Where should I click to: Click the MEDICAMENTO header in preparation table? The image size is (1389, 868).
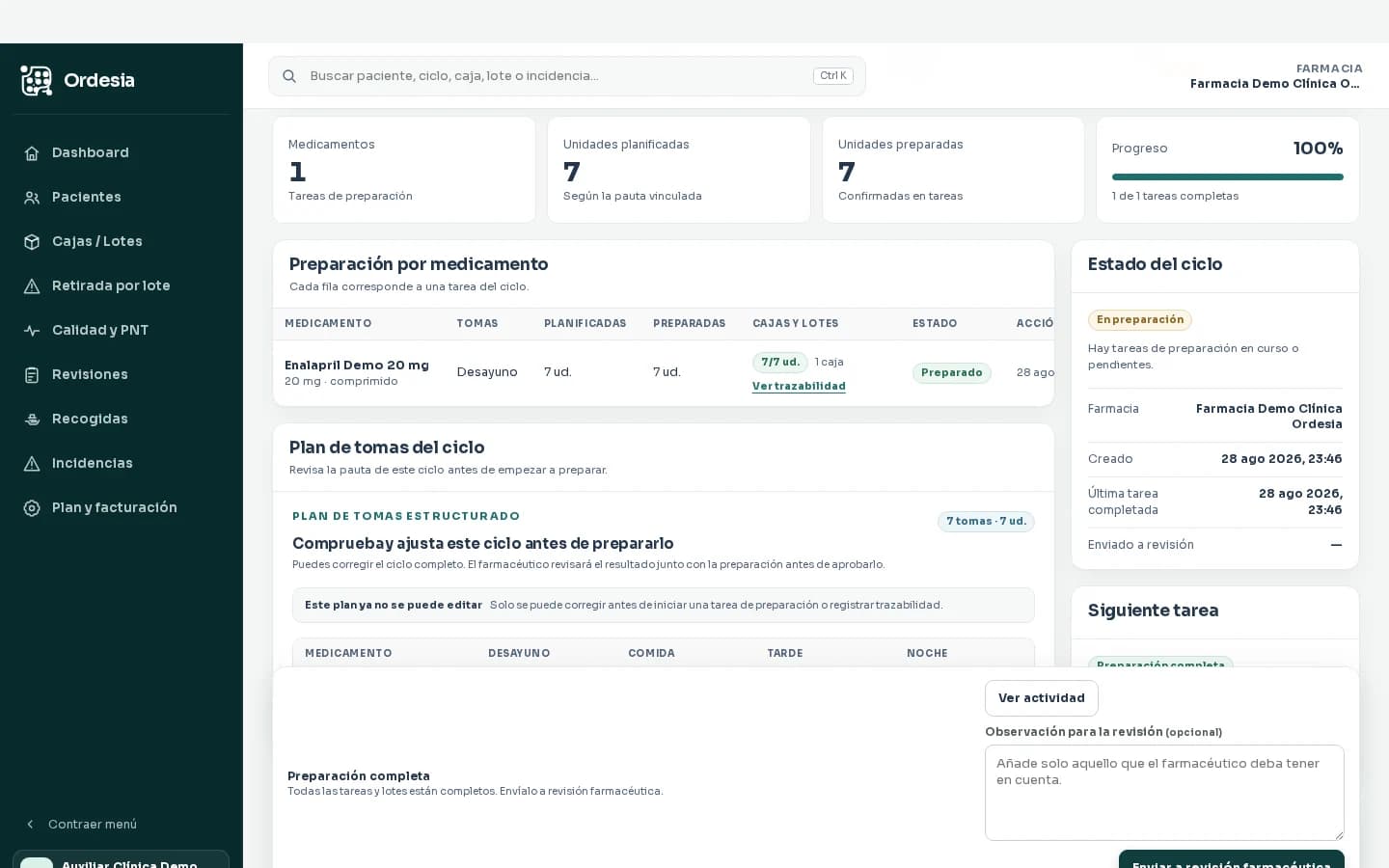[x=328, y=324]
